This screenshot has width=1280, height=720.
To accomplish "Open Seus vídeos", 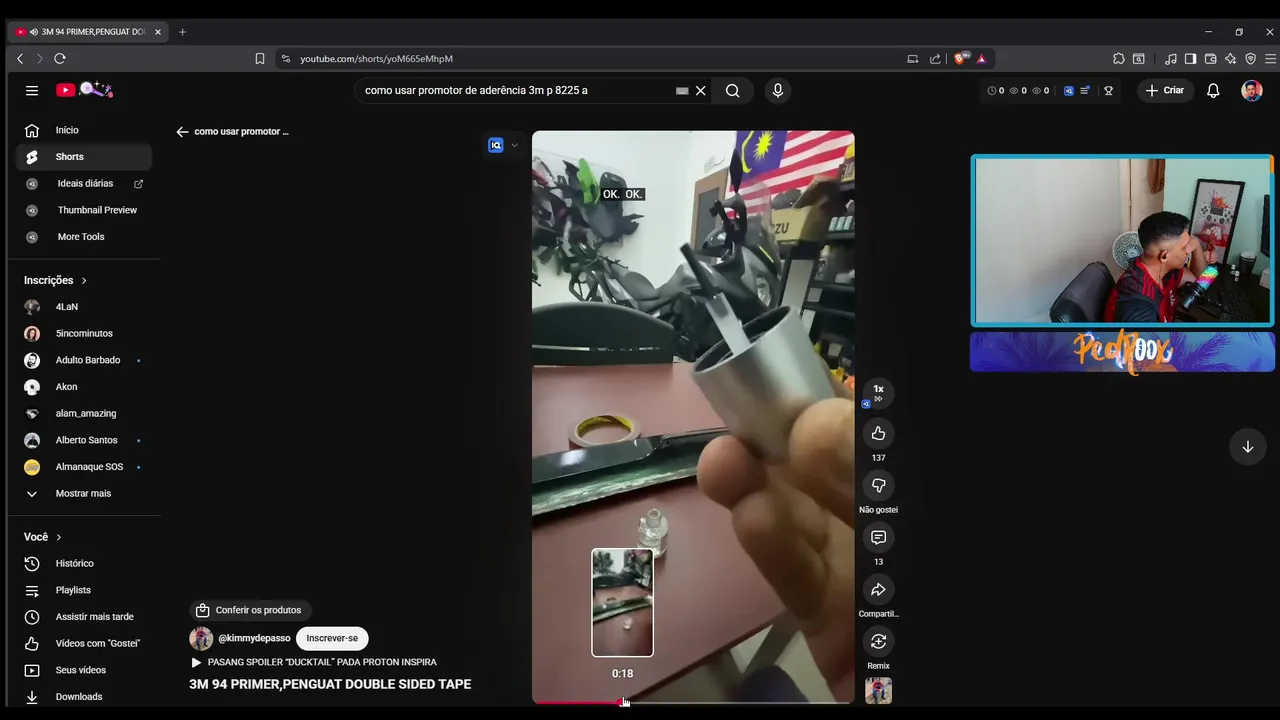I will point(84,670).
